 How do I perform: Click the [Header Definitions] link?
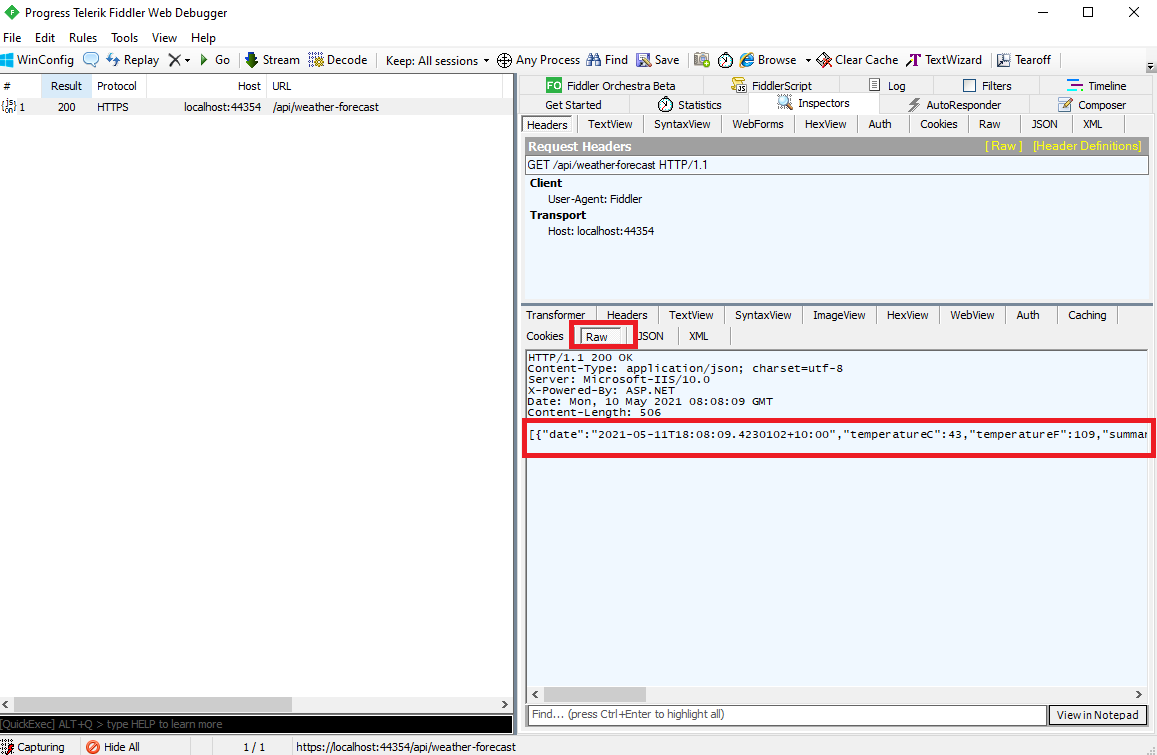[1087, 146]
